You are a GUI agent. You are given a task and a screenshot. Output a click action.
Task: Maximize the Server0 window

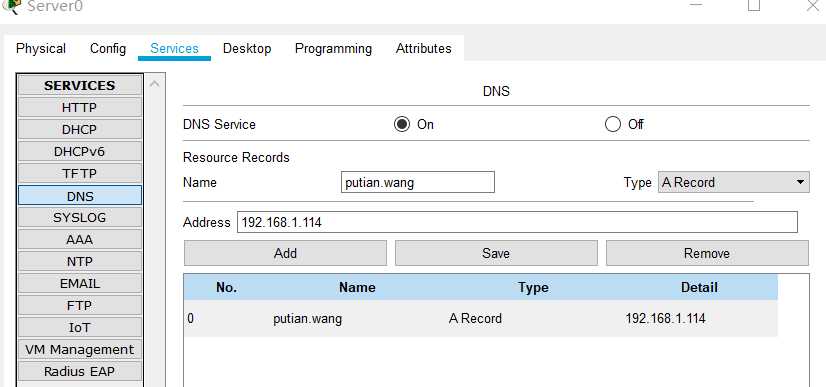(754, 5)
